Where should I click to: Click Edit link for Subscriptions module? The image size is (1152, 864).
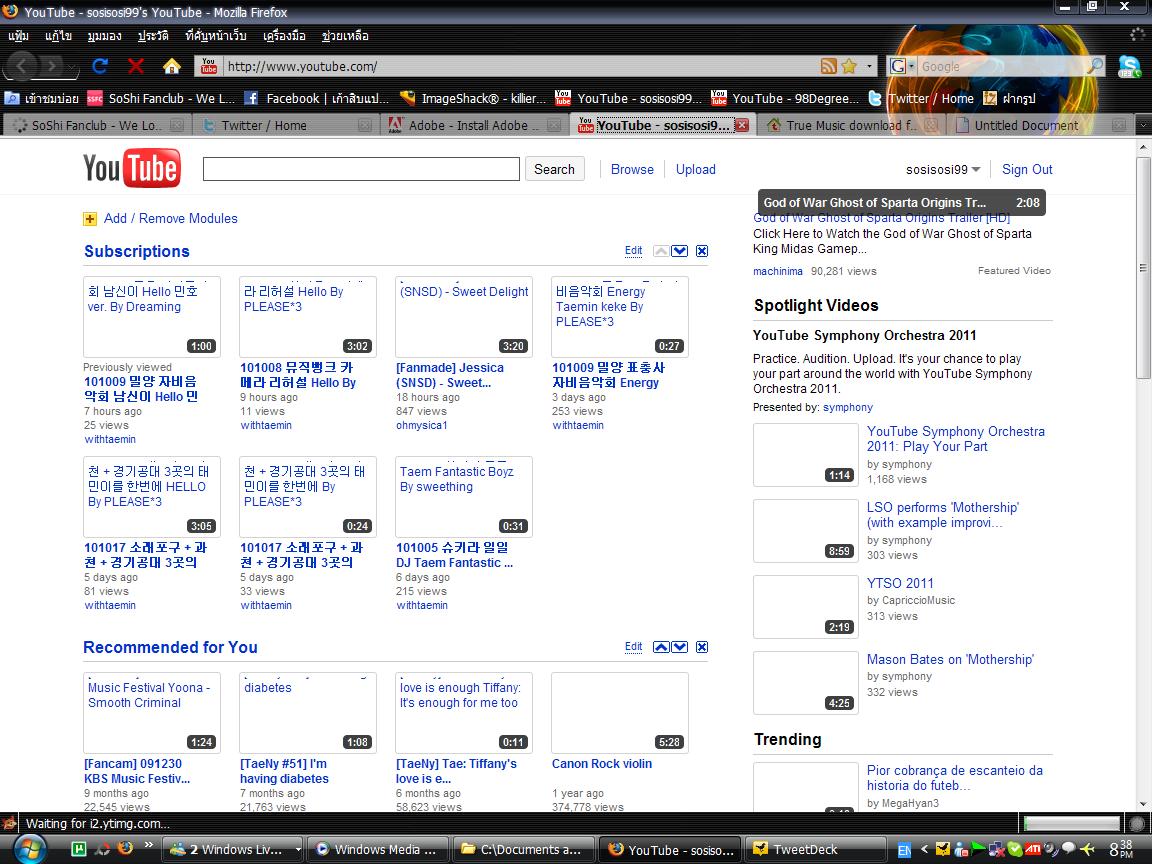point(633,251)
